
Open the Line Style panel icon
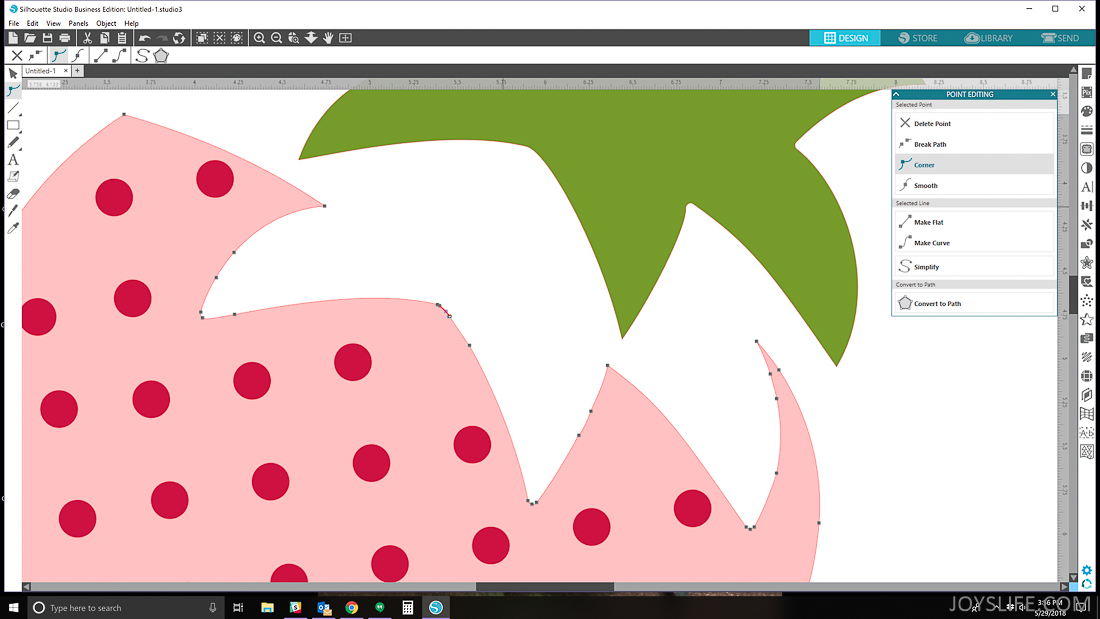1087,131
